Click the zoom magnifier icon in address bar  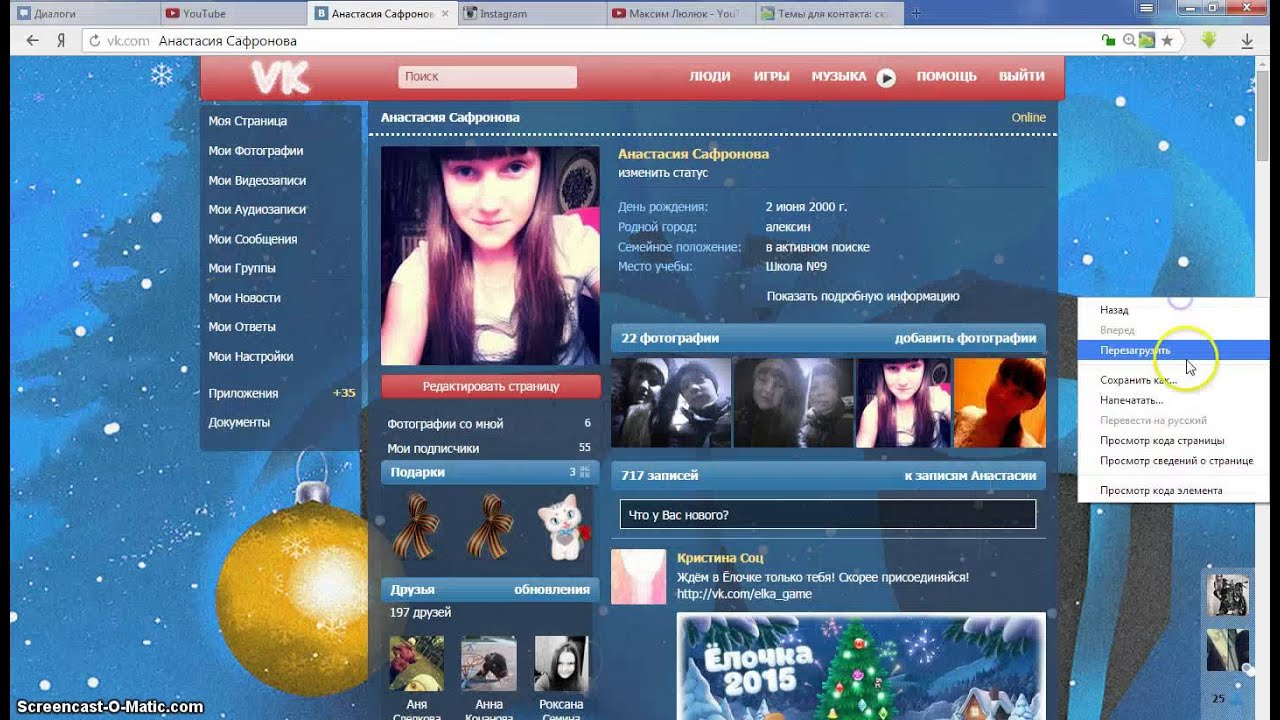[x=1129, y=41]
